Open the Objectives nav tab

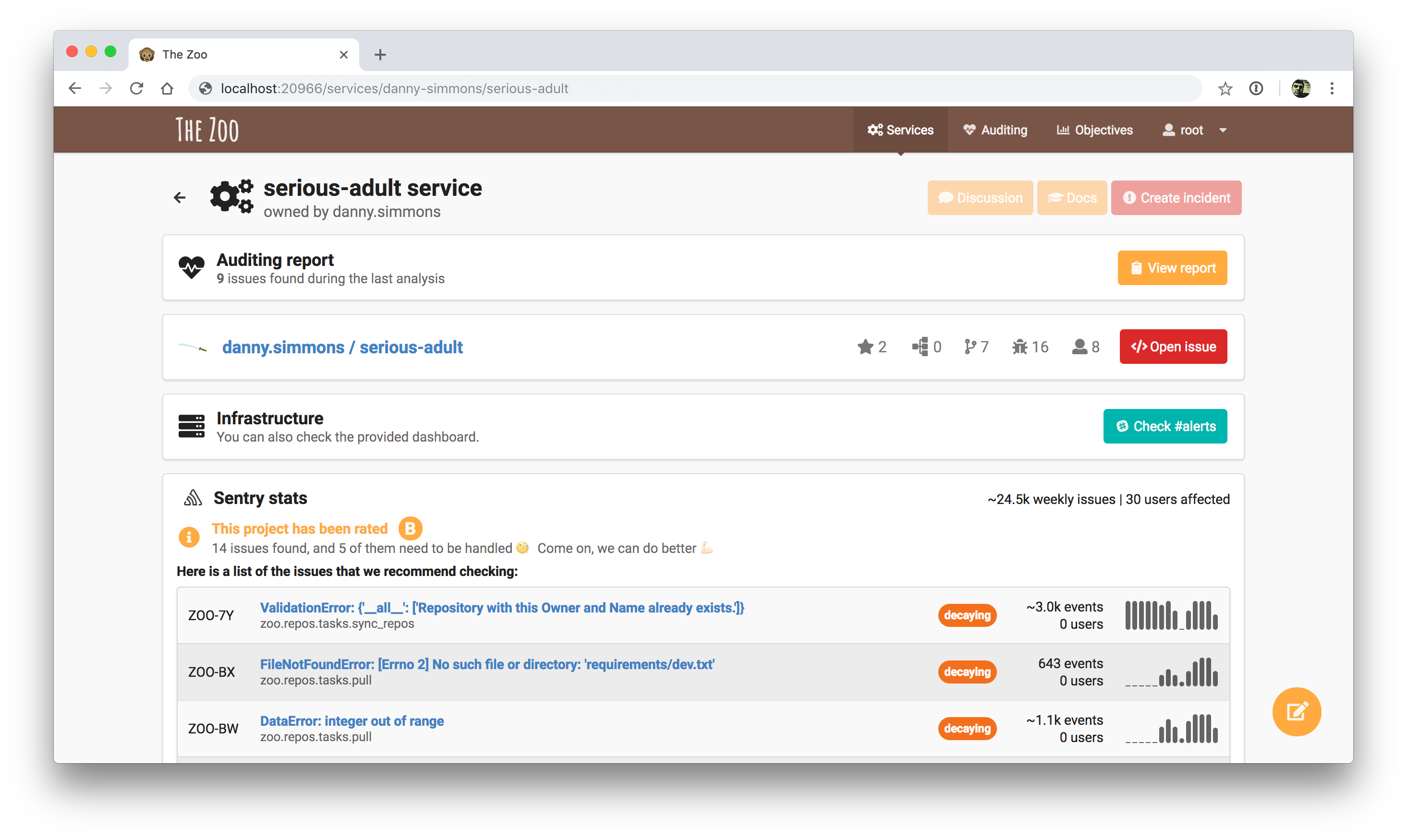click(1094, 130)
